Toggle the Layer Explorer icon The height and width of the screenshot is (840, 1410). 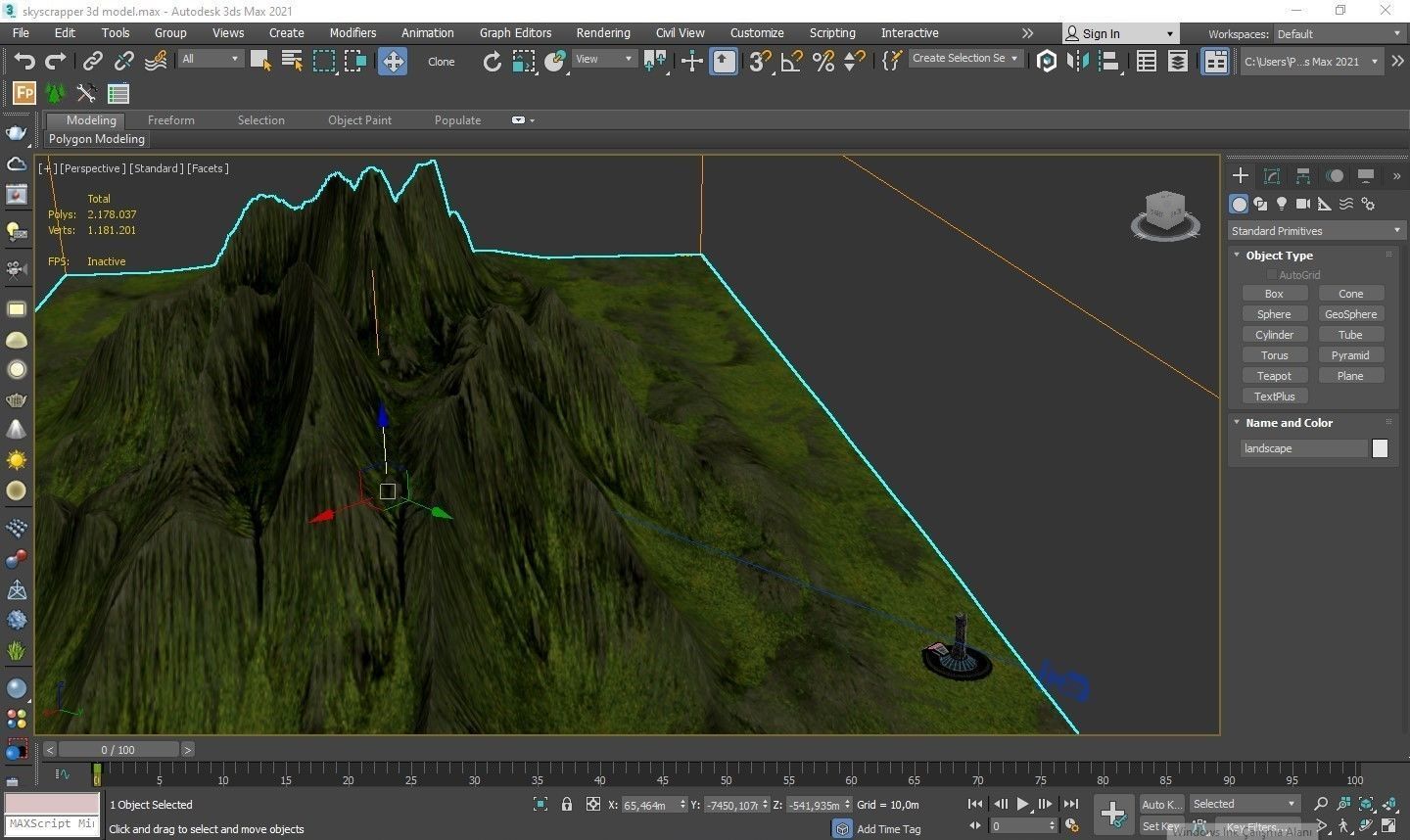(1178, 62)
